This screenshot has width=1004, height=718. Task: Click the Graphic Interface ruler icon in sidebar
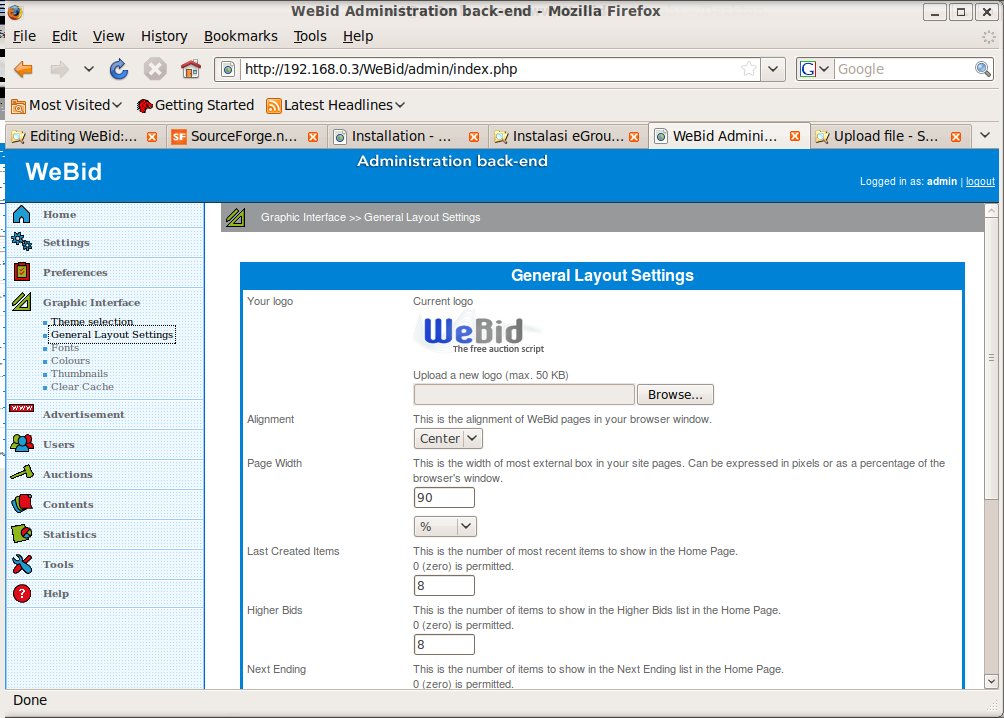click(22, 301)
